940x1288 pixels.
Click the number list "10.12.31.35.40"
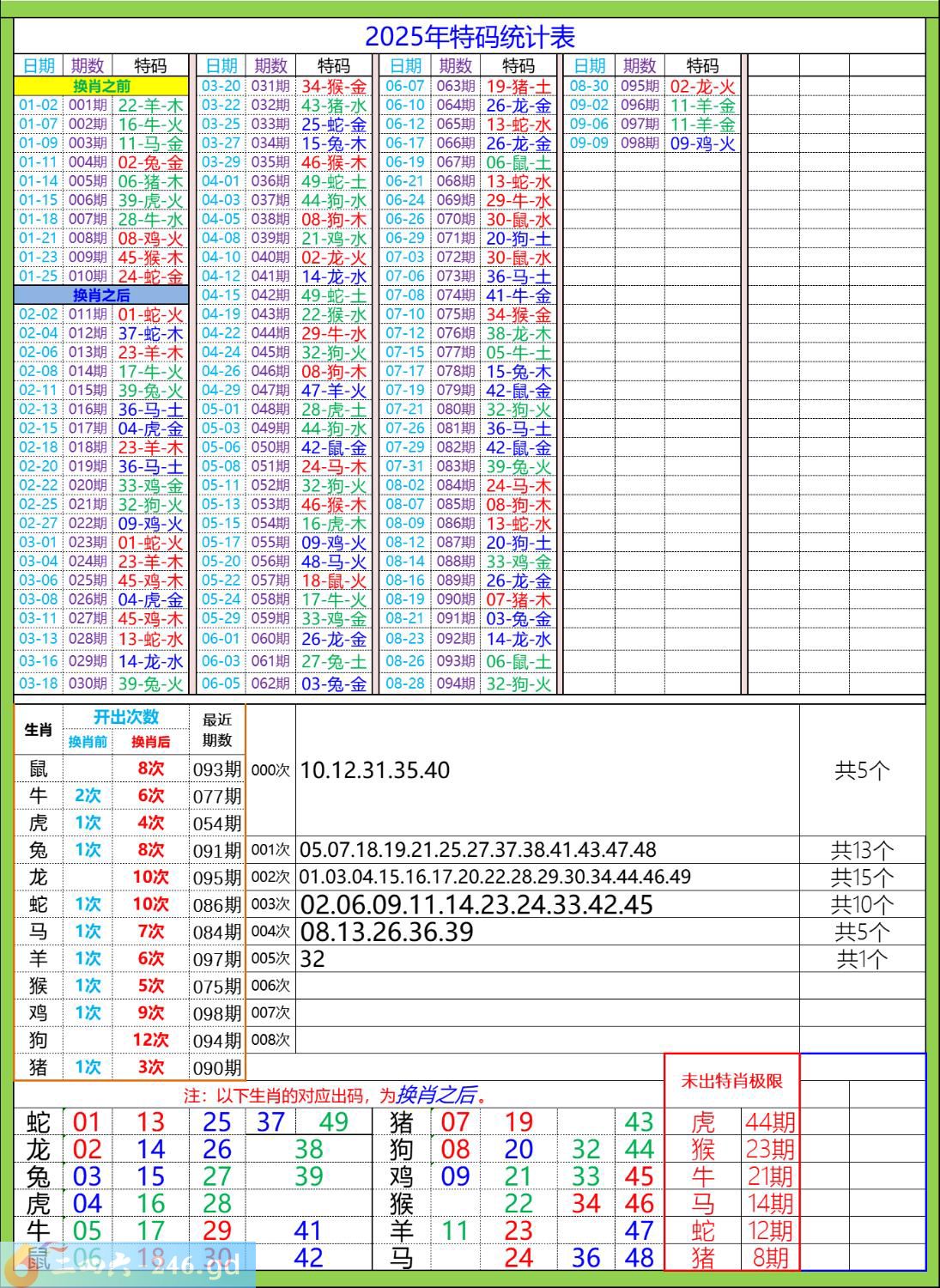point(375,770)
